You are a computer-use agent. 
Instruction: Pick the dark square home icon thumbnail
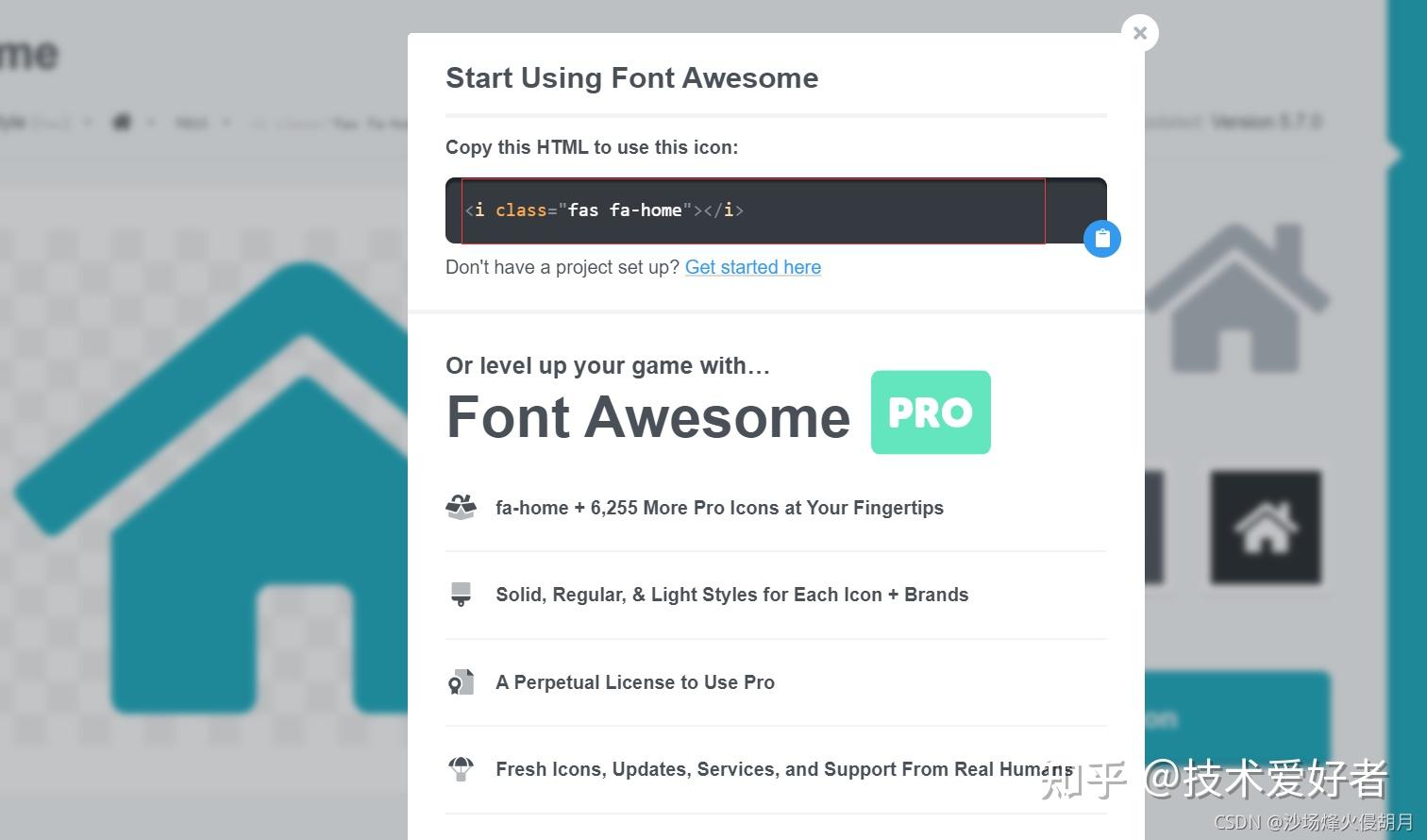point(1266,527)
